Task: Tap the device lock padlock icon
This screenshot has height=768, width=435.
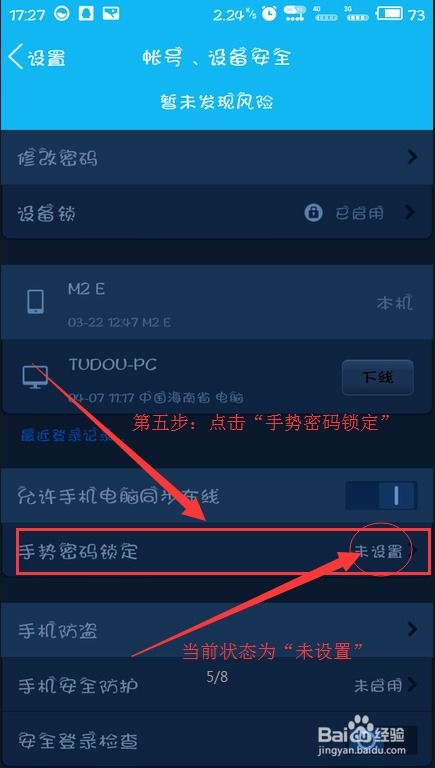Action: click(313, 213)
